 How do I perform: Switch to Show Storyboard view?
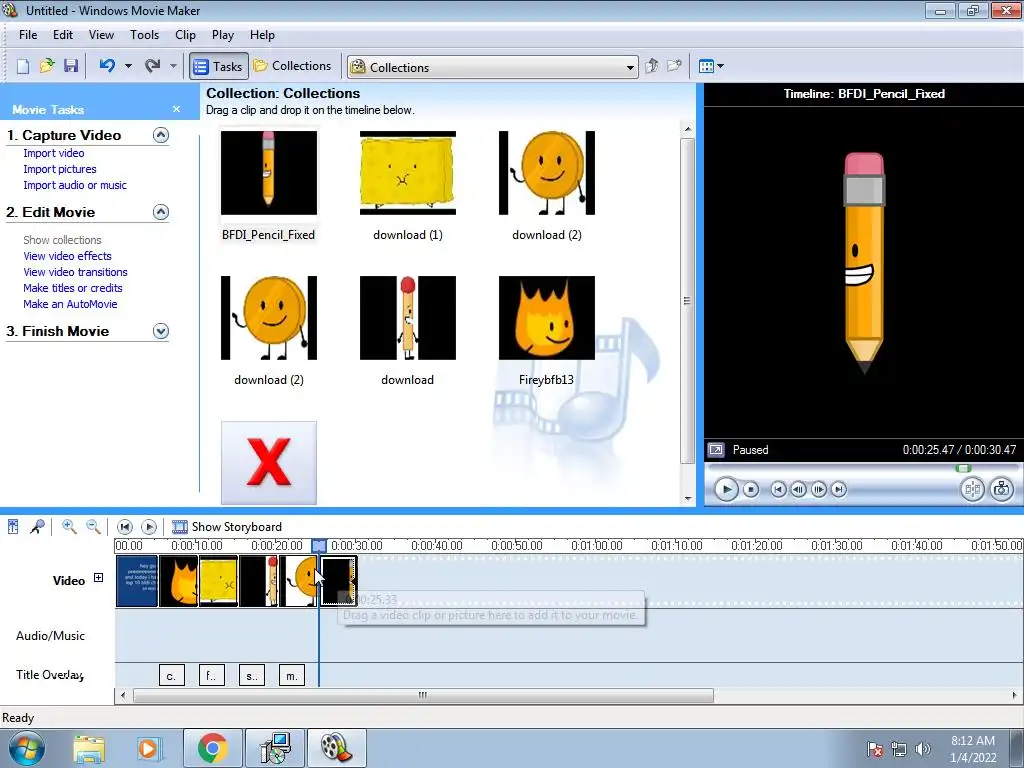(227, 526)
